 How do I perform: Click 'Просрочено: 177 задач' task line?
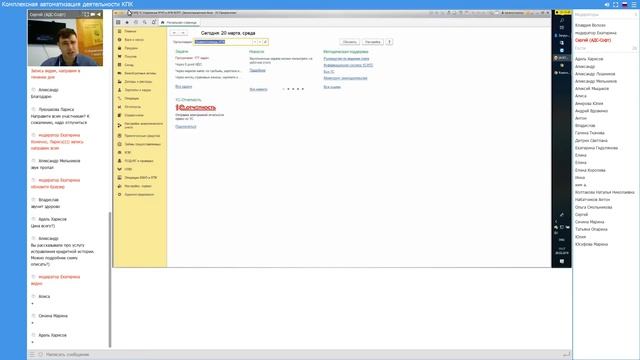[x=192, y=58]
